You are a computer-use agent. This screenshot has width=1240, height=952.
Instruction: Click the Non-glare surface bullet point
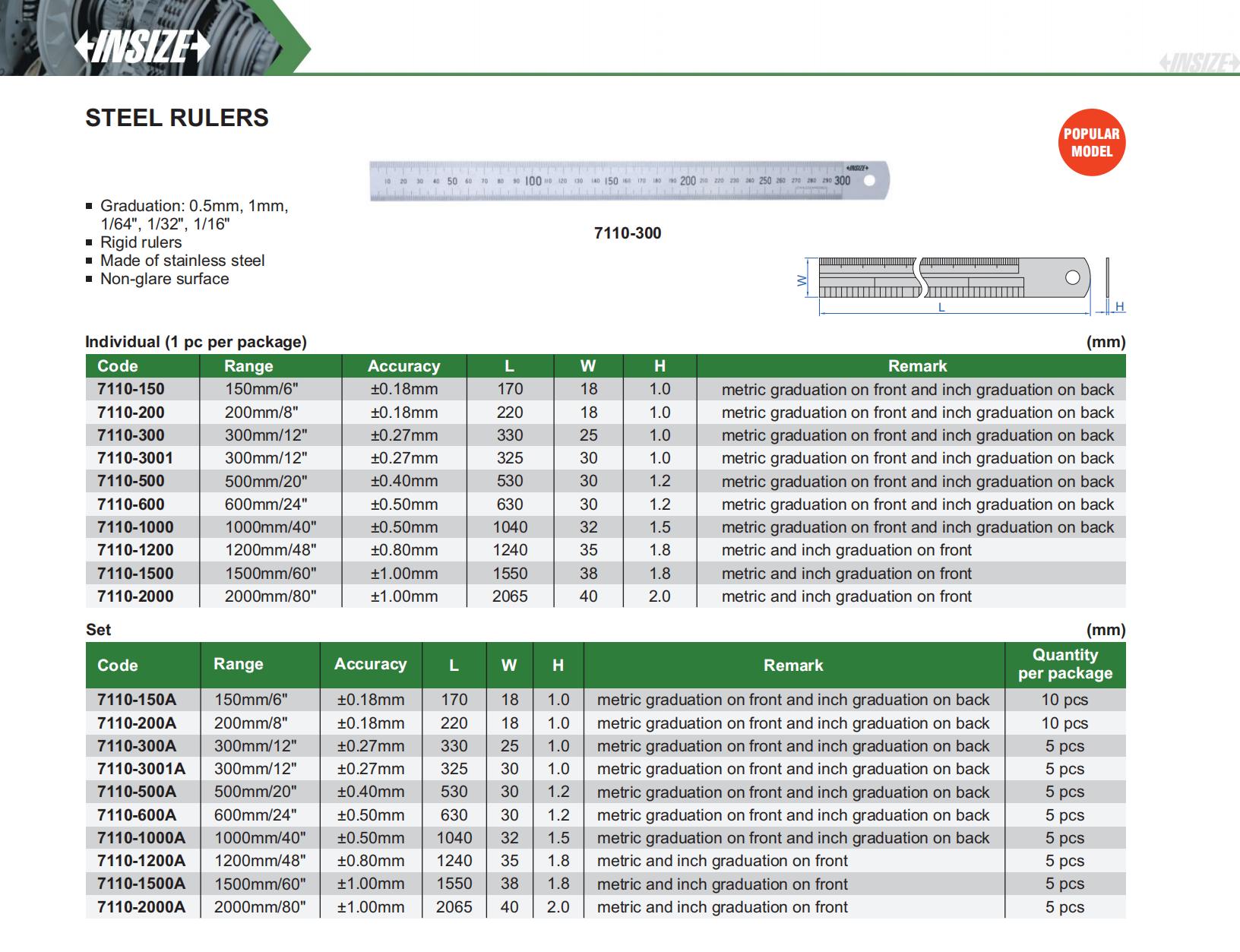[x=164, y=279]
